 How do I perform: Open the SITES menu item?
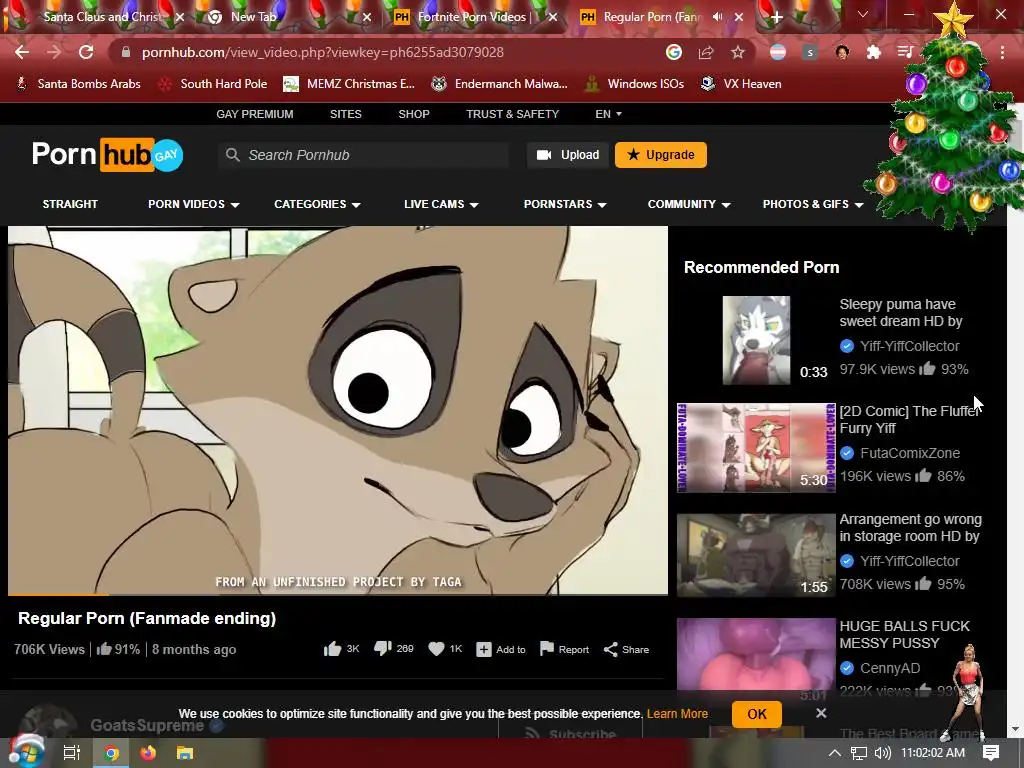(x=345, y=114)
